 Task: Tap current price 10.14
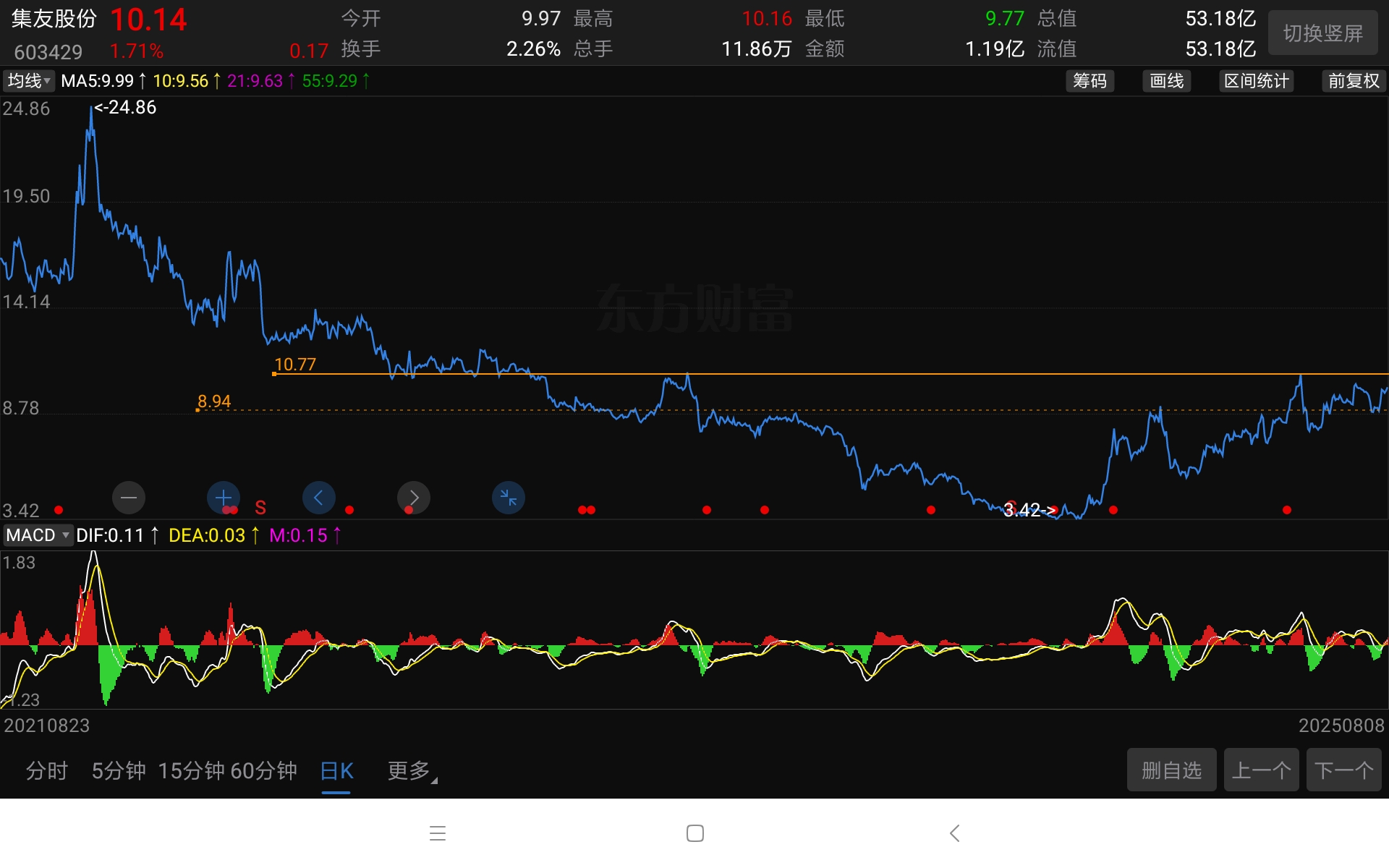(x=148, y=20)
